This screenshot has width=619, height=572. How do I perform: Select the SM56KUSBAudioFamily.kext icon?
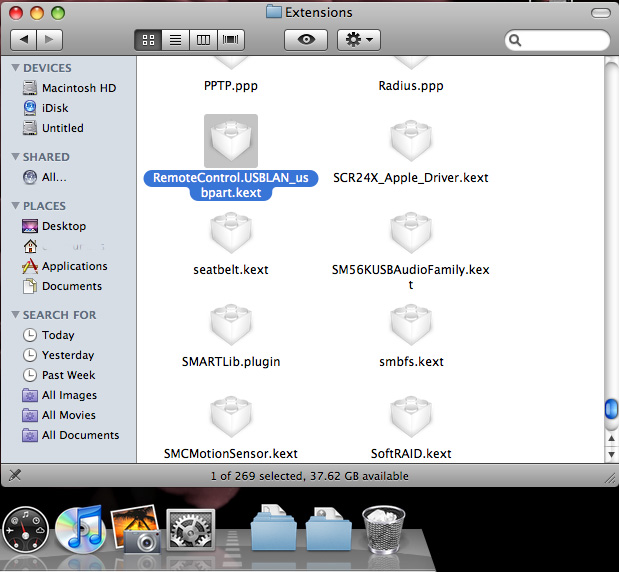point(411,233)
